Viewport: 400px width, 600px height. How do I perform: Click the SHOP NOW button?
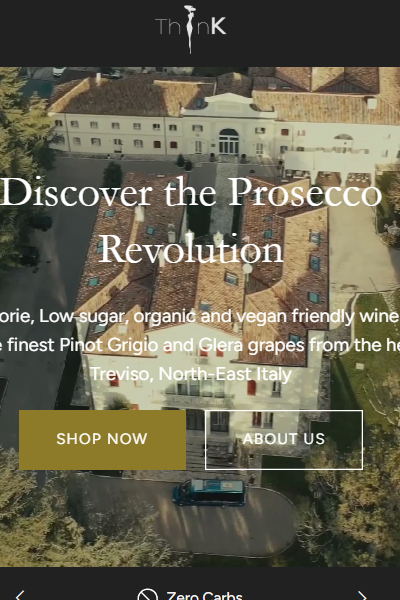[102, 440]
